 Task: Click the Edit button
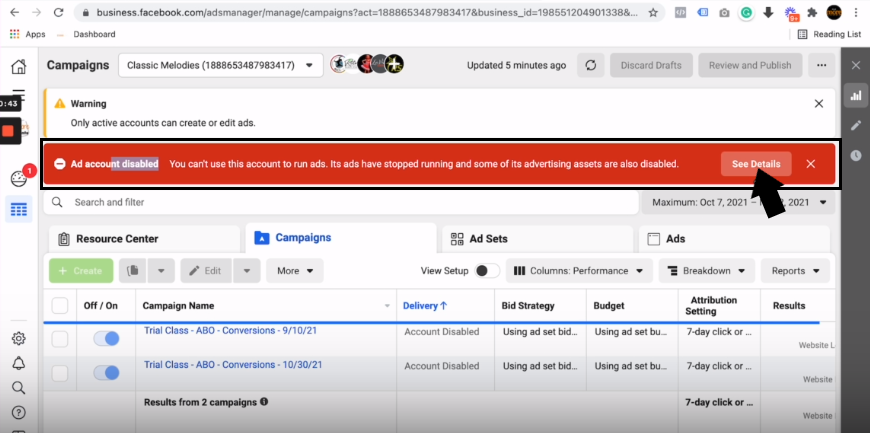[x=206, y=271]
